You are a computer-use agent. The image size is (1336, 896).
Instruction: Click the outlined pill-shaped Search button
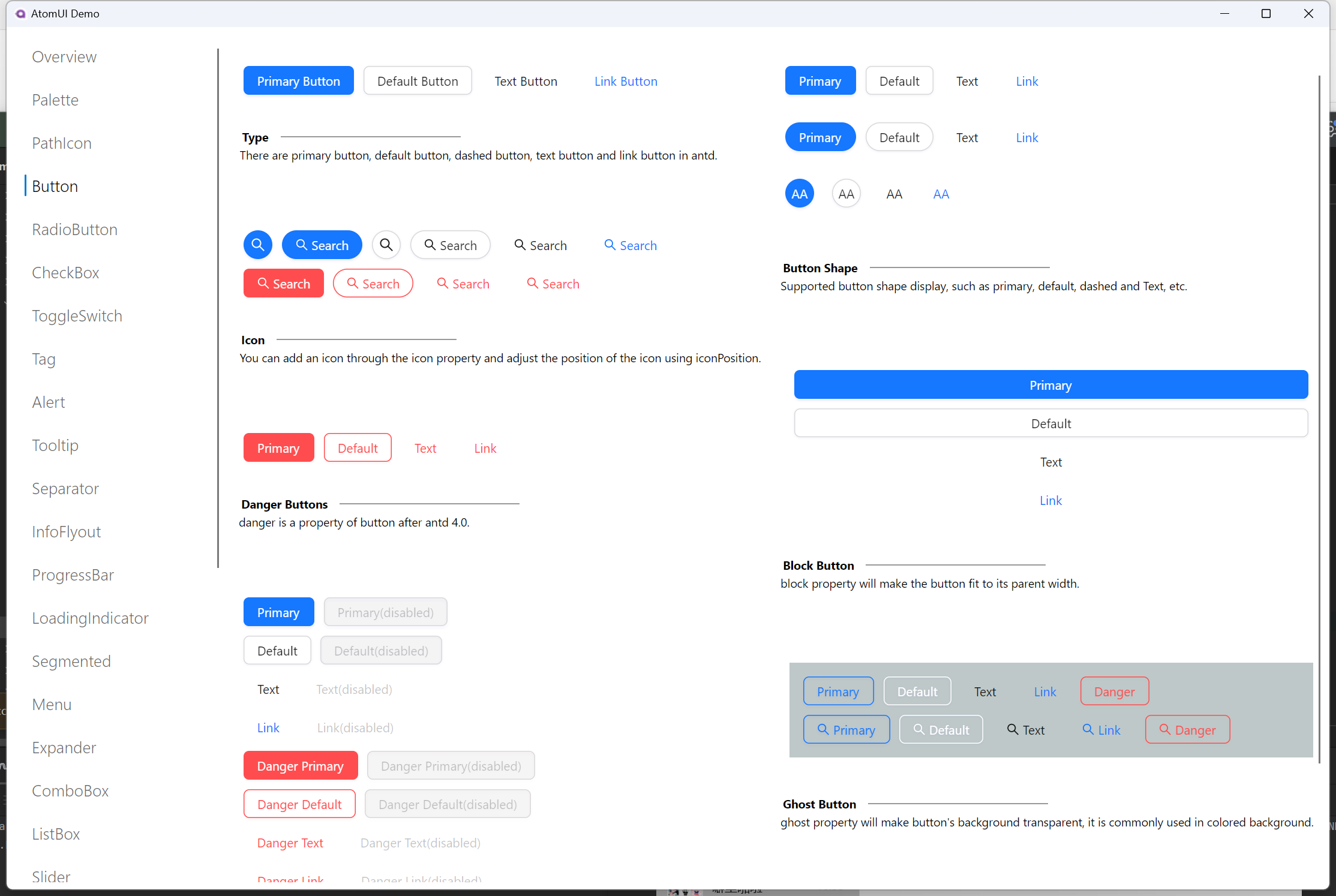pos(451,245)
